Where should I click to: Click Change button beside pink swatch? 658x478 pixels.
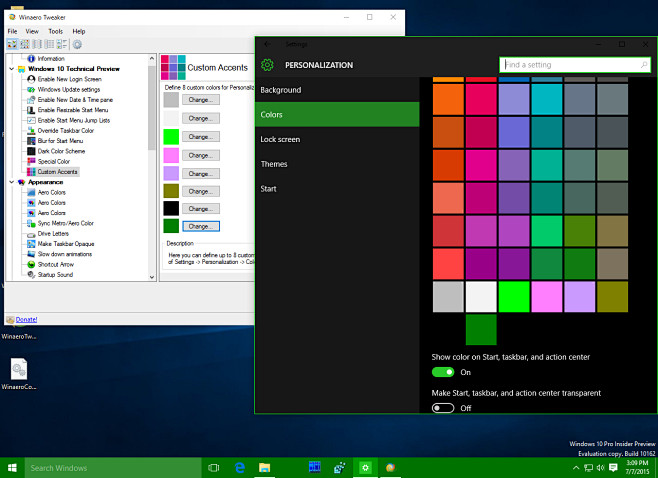tap(201, 155)
